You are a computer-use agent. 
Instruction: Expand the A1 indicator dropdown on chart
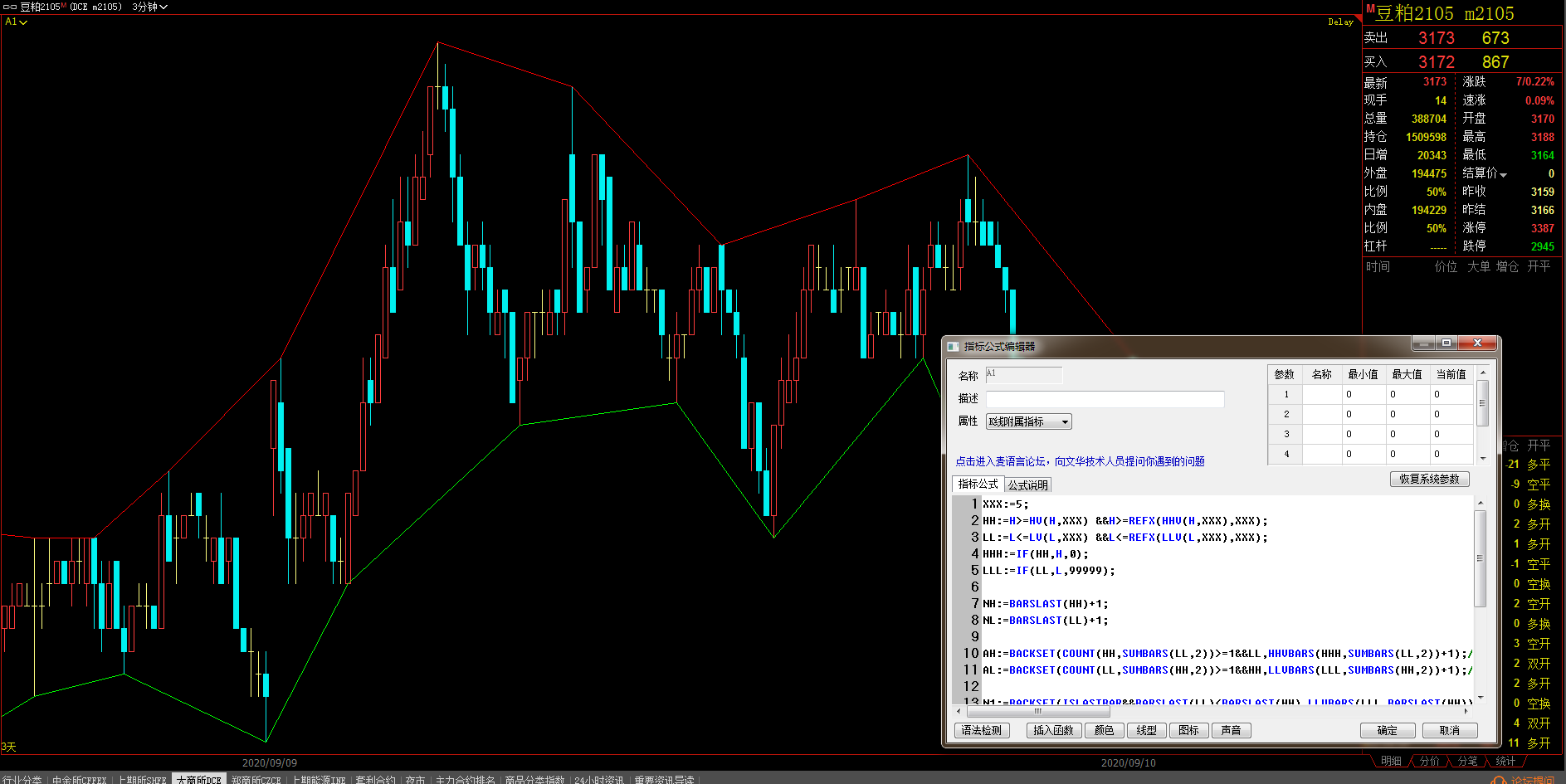click(17, 22)
